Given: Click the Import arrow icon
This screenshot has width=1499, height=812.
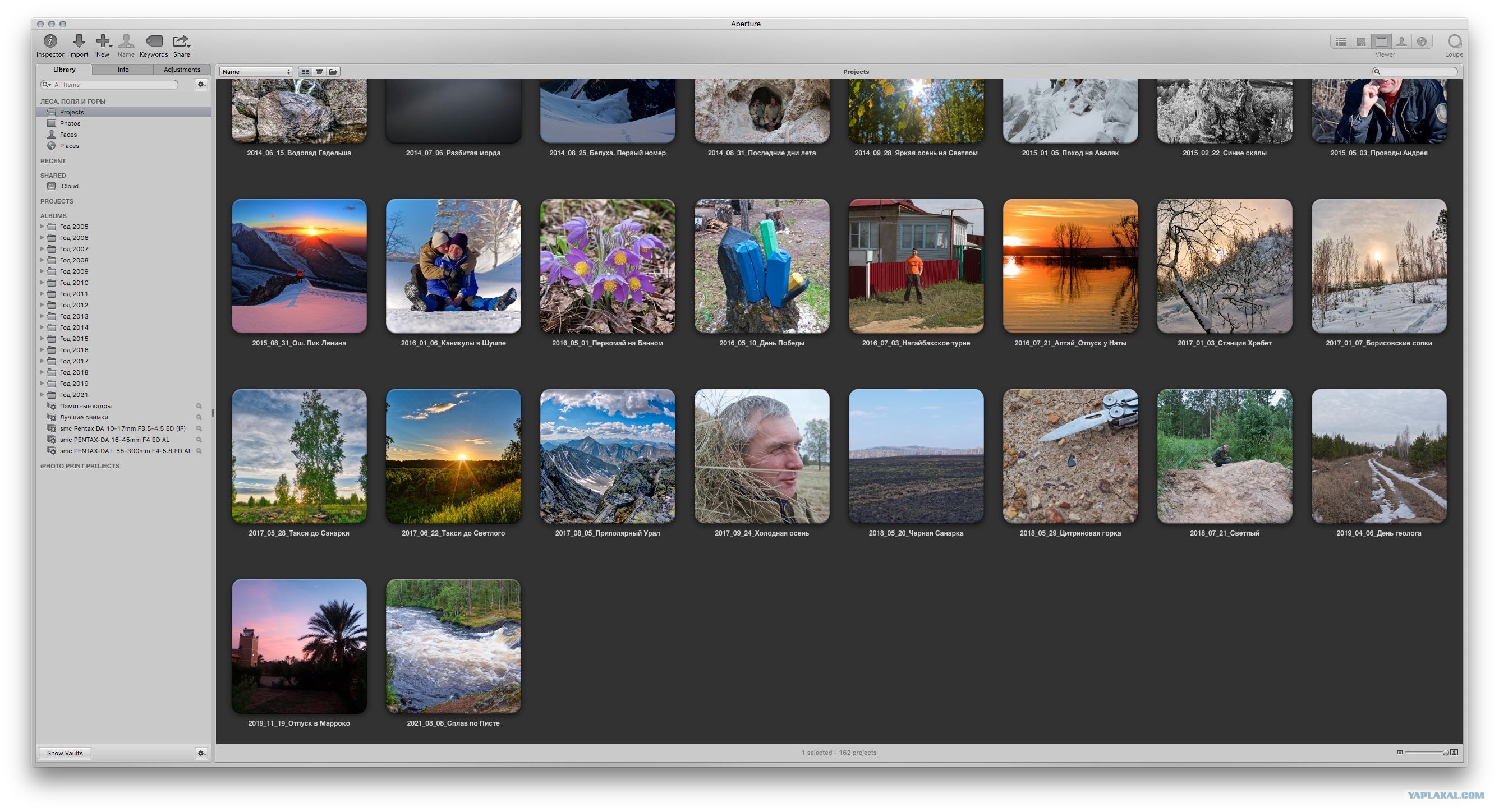Looking at the screenshot, I should click(79, 41).
